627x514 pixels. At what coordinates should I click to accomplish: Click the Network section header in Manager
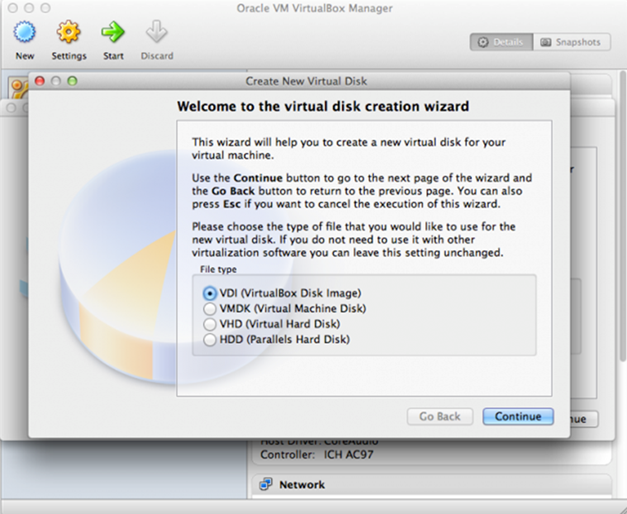432,485
